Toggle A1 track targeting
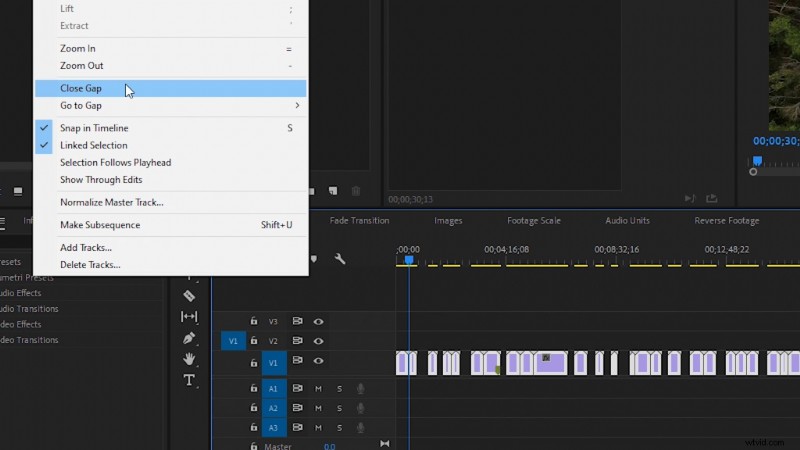800x450 pixels. (273, 389)
